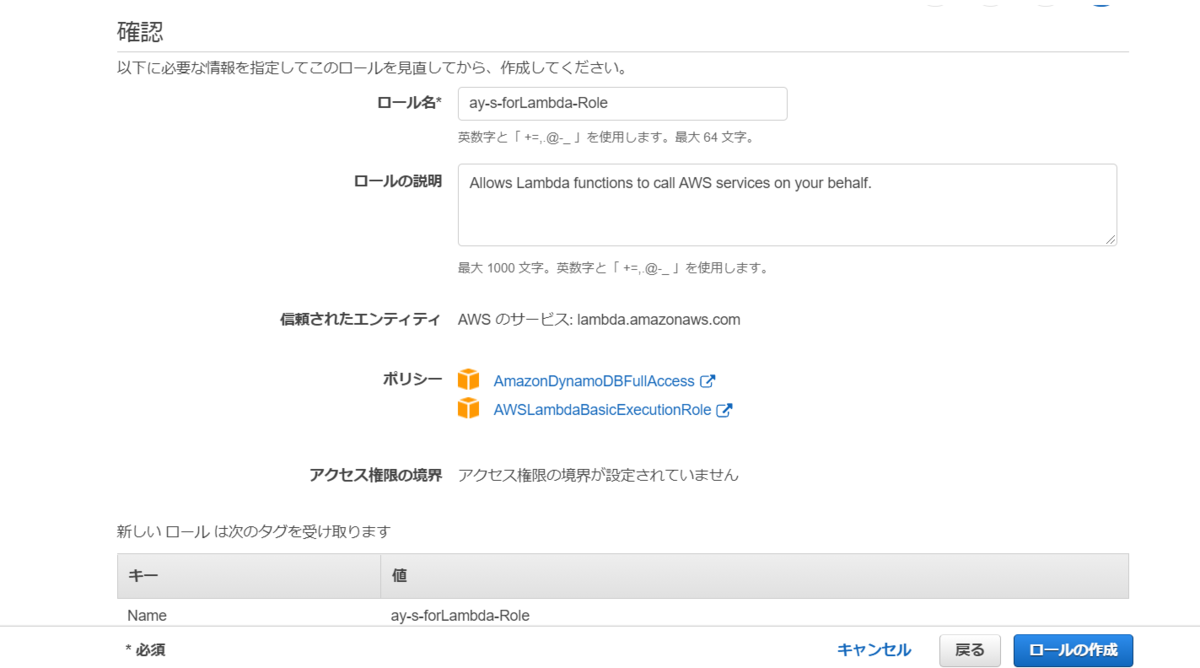The width and height of the screenshot is (1200, 668).
Task: Click the ロール名 role name field
Action: 622,103
